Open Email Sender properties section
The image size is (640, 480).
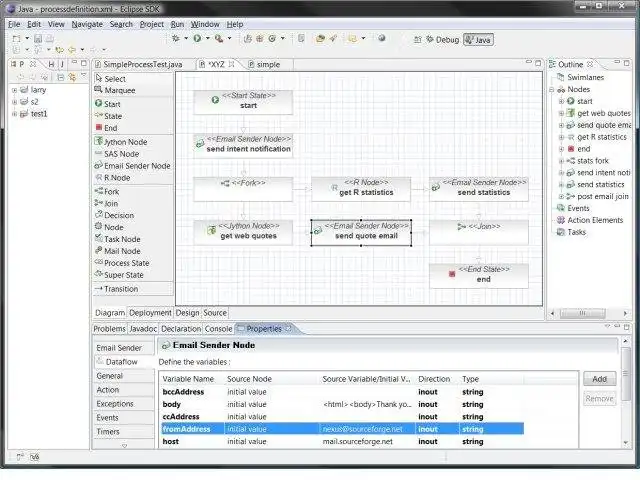point(124,348)
